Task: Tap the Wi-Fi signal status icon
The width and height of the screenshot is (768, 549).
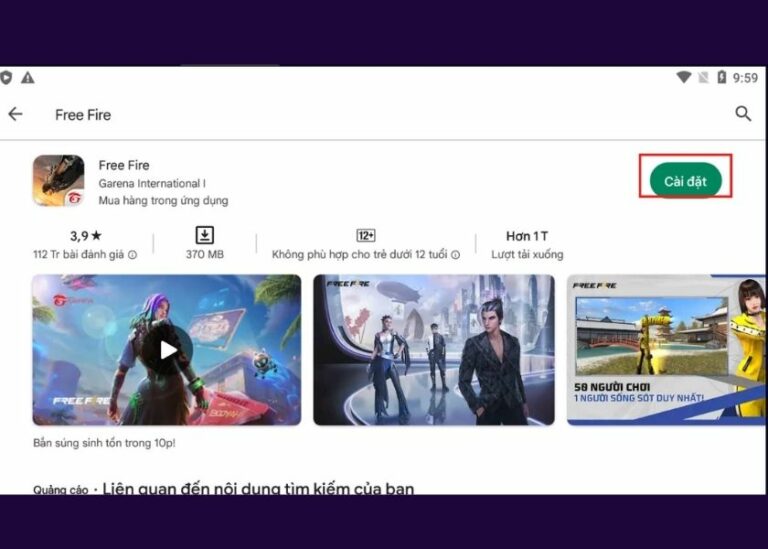Action: coord(683,77)
